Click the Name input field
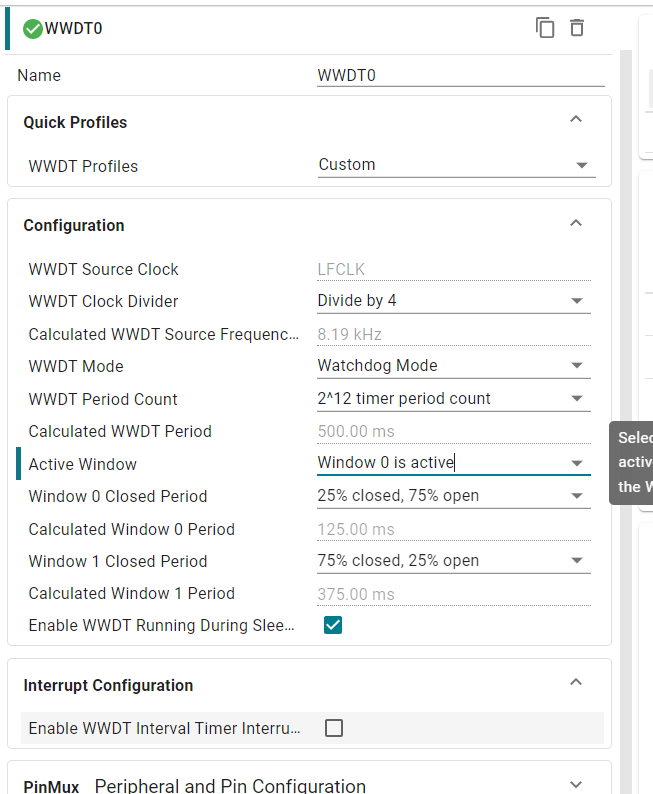Image resolution: width=653 pixels, height=794 pixels. click(x=461, y=75)
